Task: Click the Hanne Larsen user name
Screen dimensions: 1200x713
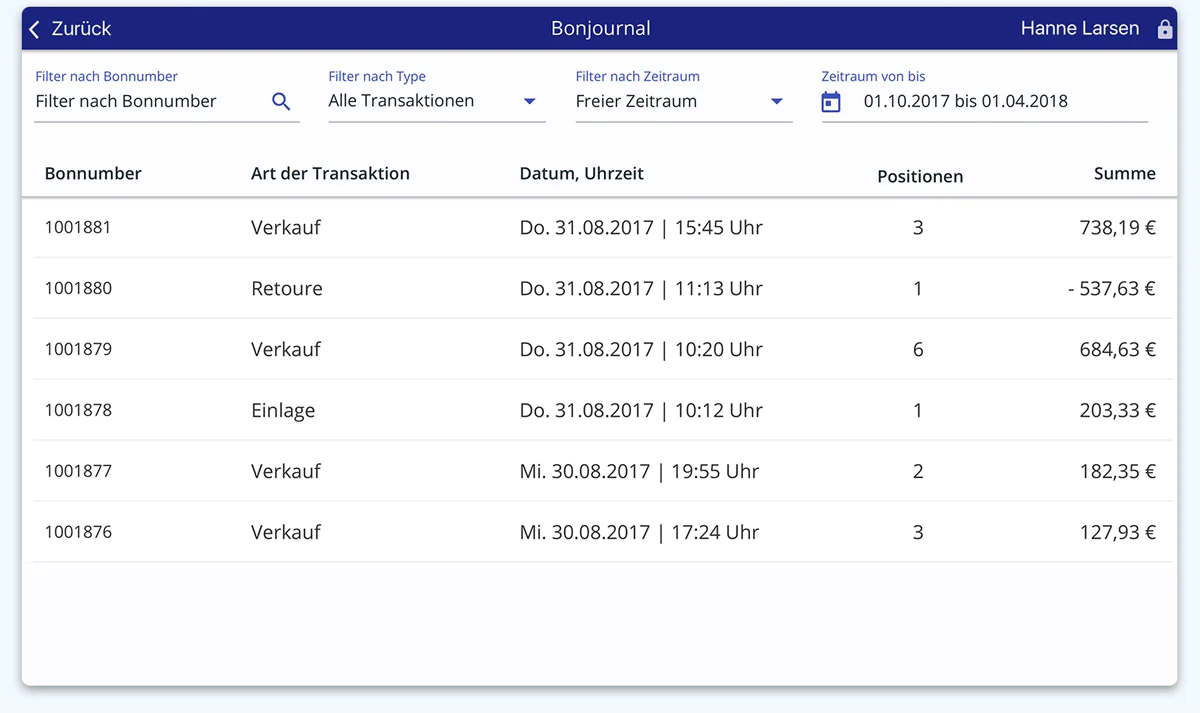Action: (1080, 29)
